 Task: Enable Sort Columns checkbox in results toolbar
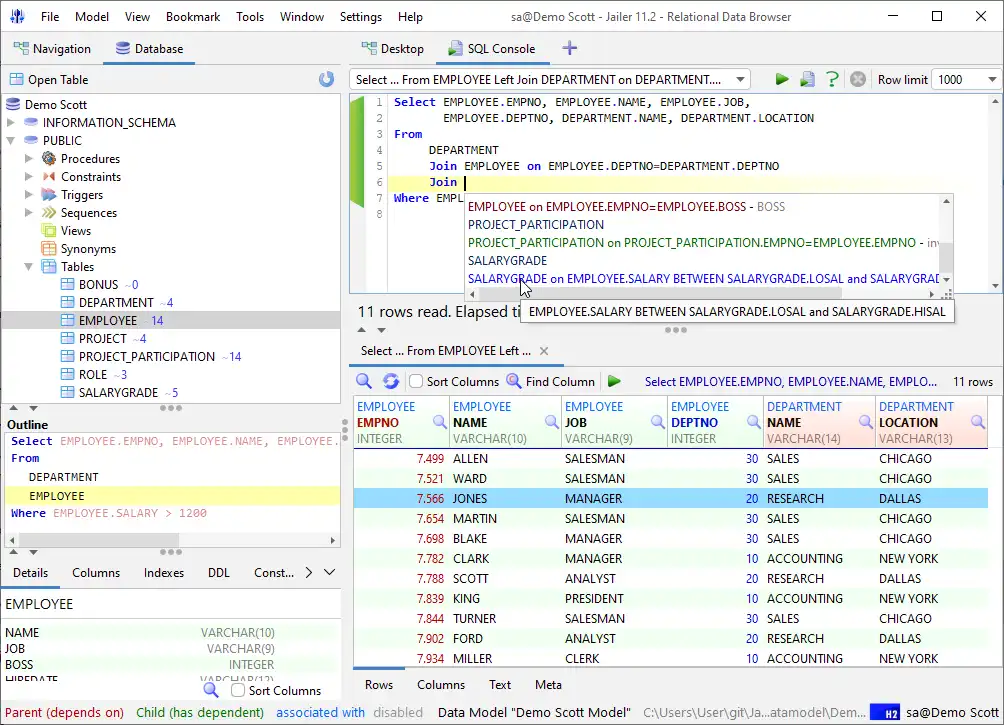(x=416, y=381)
